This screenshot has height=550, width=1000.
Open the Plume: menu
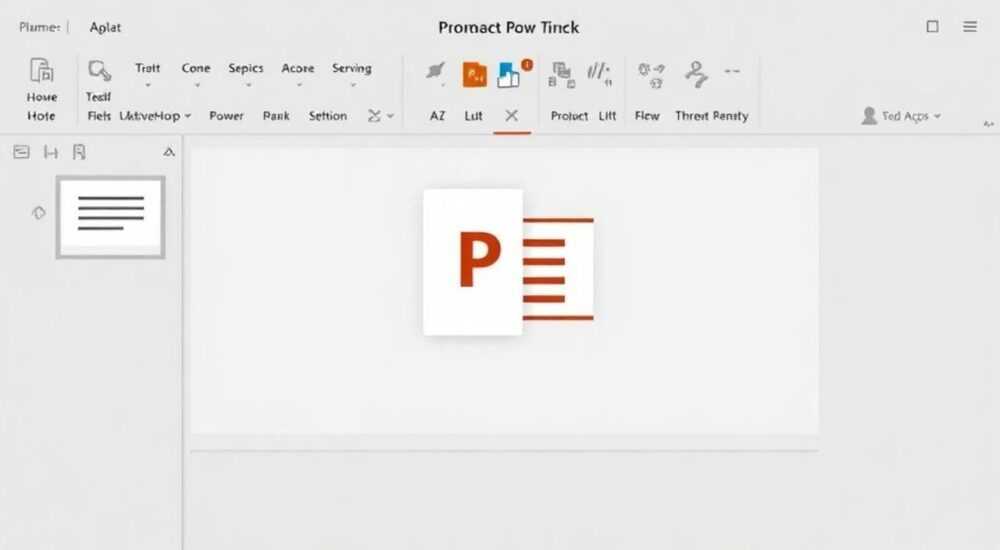pos(40,27)
